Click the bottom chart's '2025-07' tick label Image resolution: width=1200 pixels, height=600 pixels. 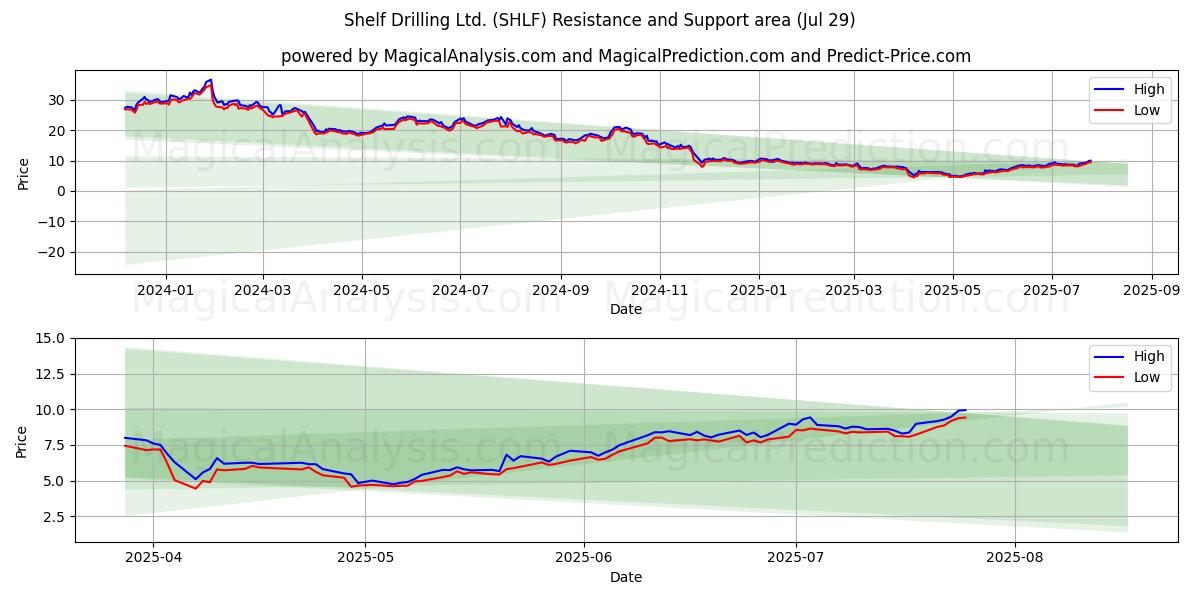(x=796, y=557)
